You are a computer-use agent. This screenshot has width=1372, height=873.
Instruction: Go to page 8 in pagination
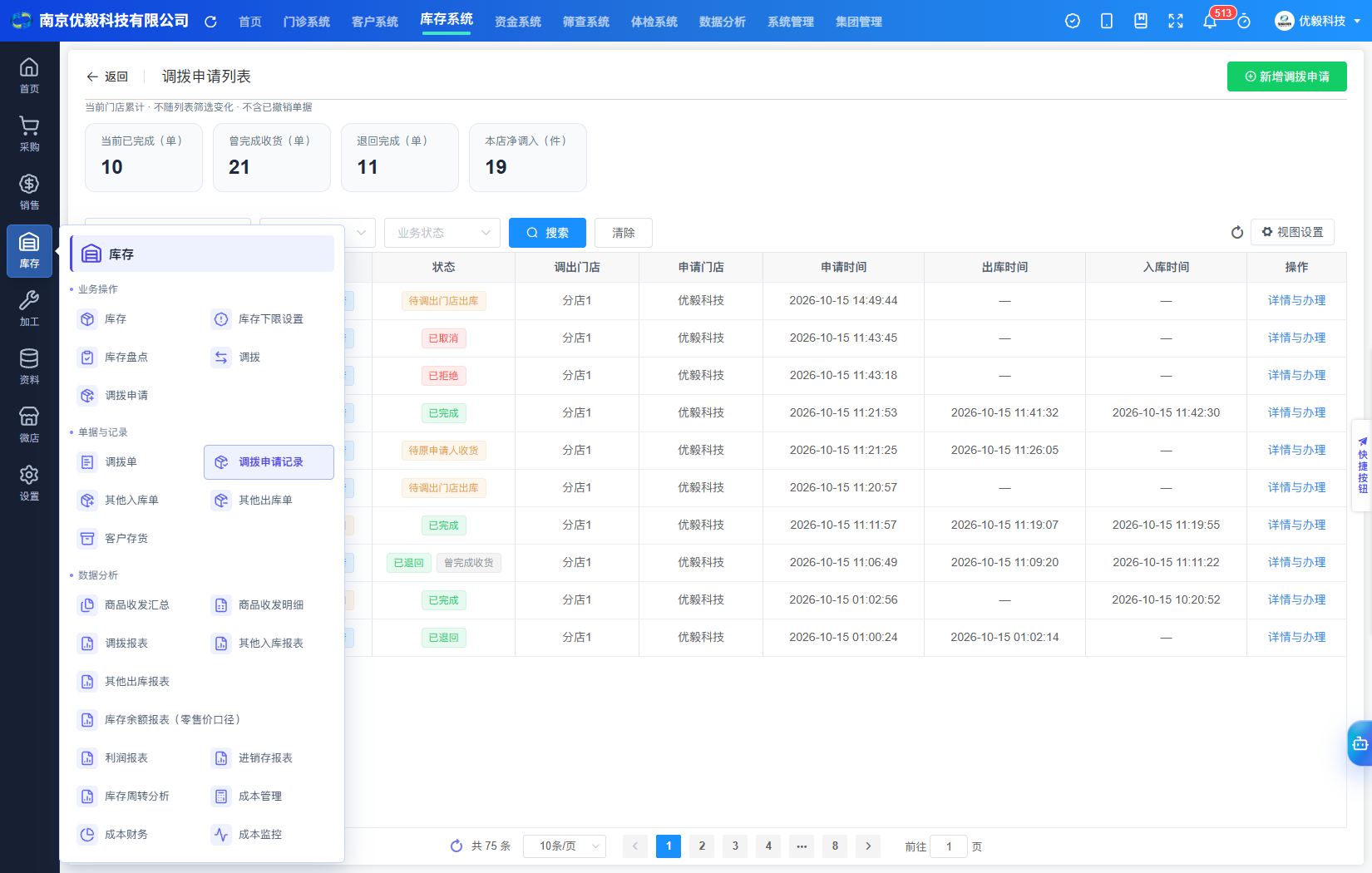(x=835, y=846)
